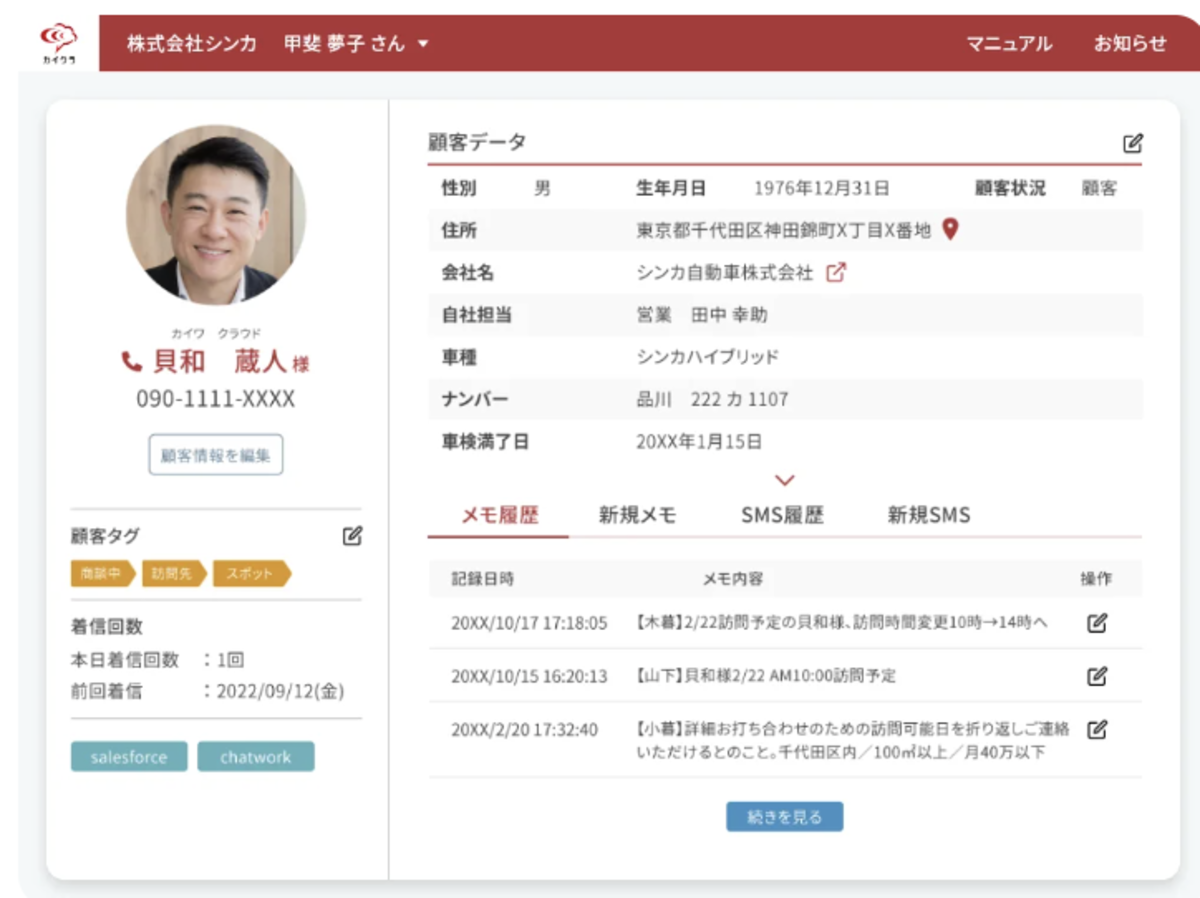Click the map pin next to the address
Viewport: 1200px width, 898px height.
click(950, 230)
